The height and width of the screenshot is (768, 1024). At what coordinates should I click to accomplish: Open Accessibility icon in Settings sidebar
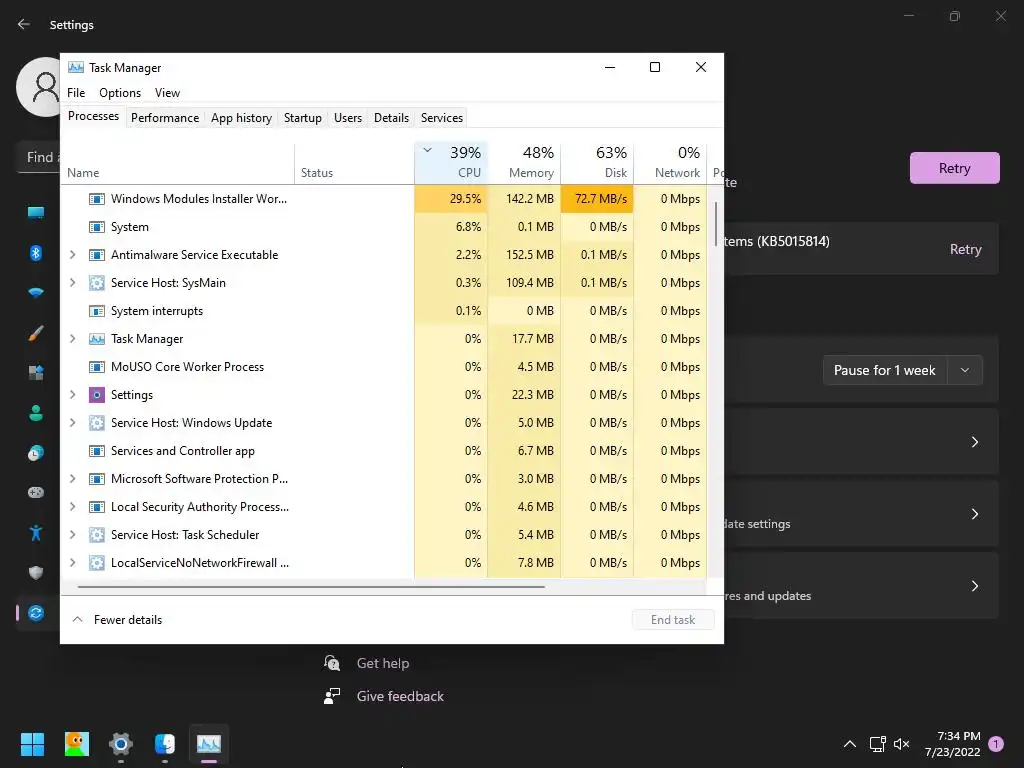pyautogui.click(x=36, y=533)
